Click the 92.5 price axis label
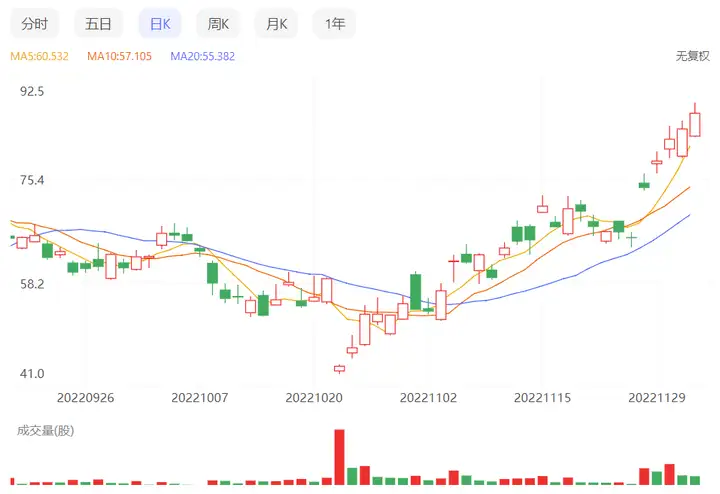This screenshot has height=494, width=720. point(32,91)
